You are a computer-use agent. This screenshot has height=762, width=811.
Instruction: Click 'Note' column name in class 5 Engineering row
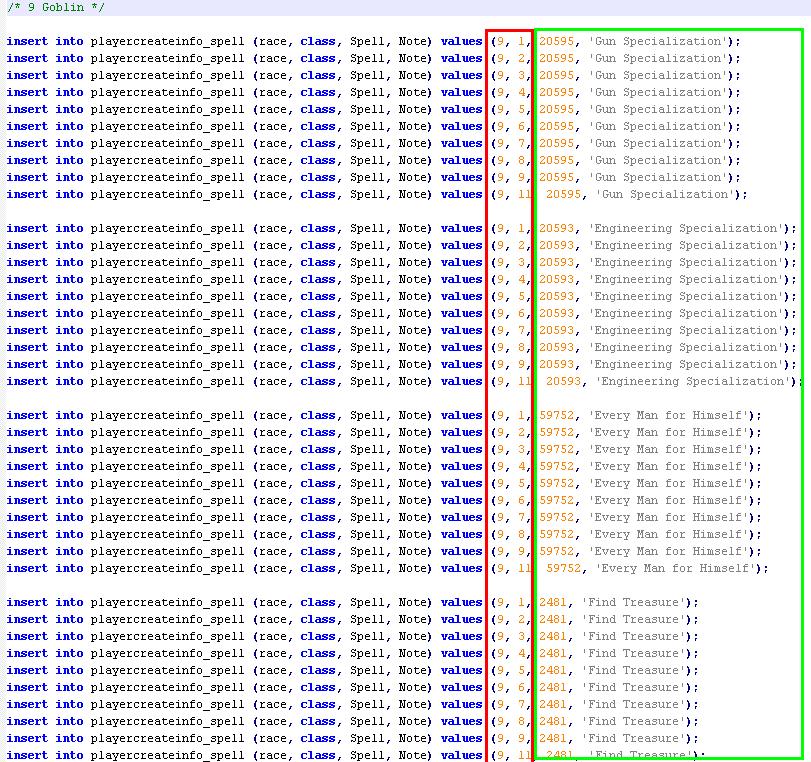(412, 296)
